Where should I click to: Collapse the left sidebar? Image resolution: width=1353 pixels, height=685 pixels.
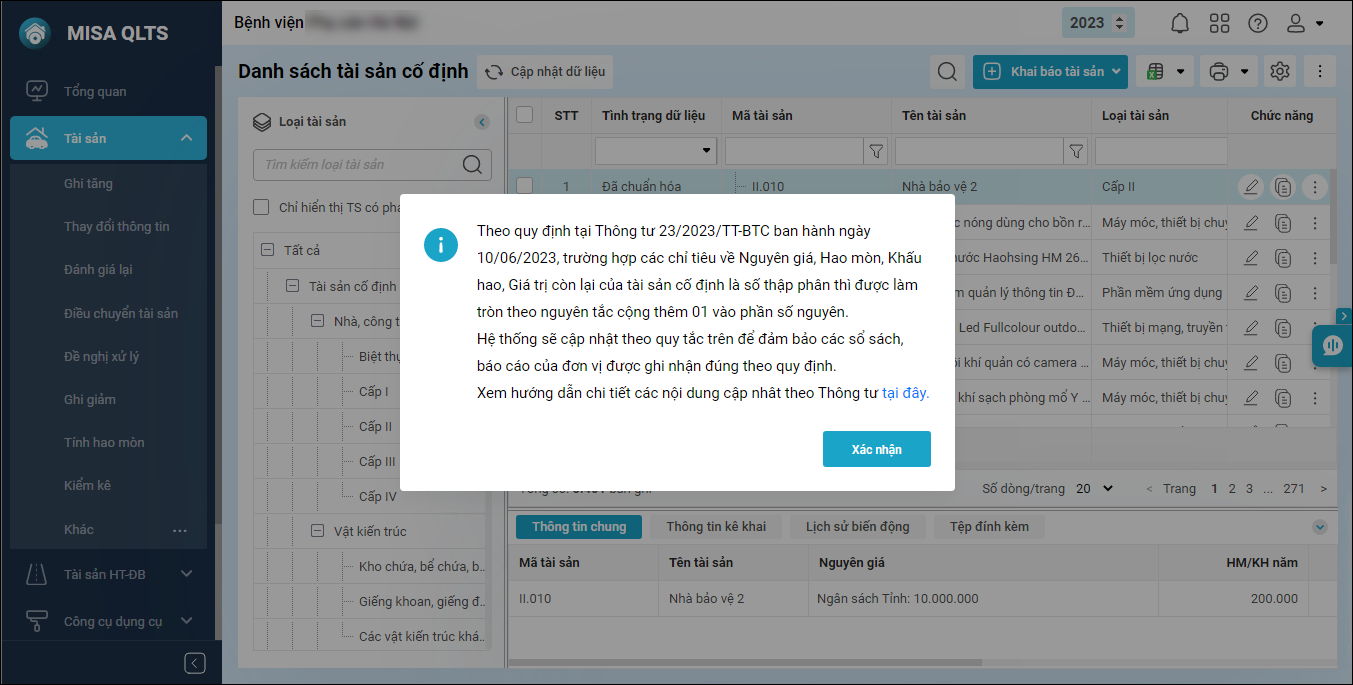click(x=195, y=663)
